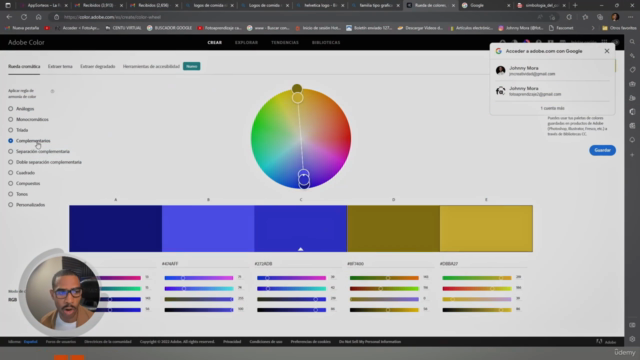The width and height of the screenshot is (640, 360).
Task: Expand the bookmarks overflow chevron
Action: pyautogui.click(x=593, y=28)
